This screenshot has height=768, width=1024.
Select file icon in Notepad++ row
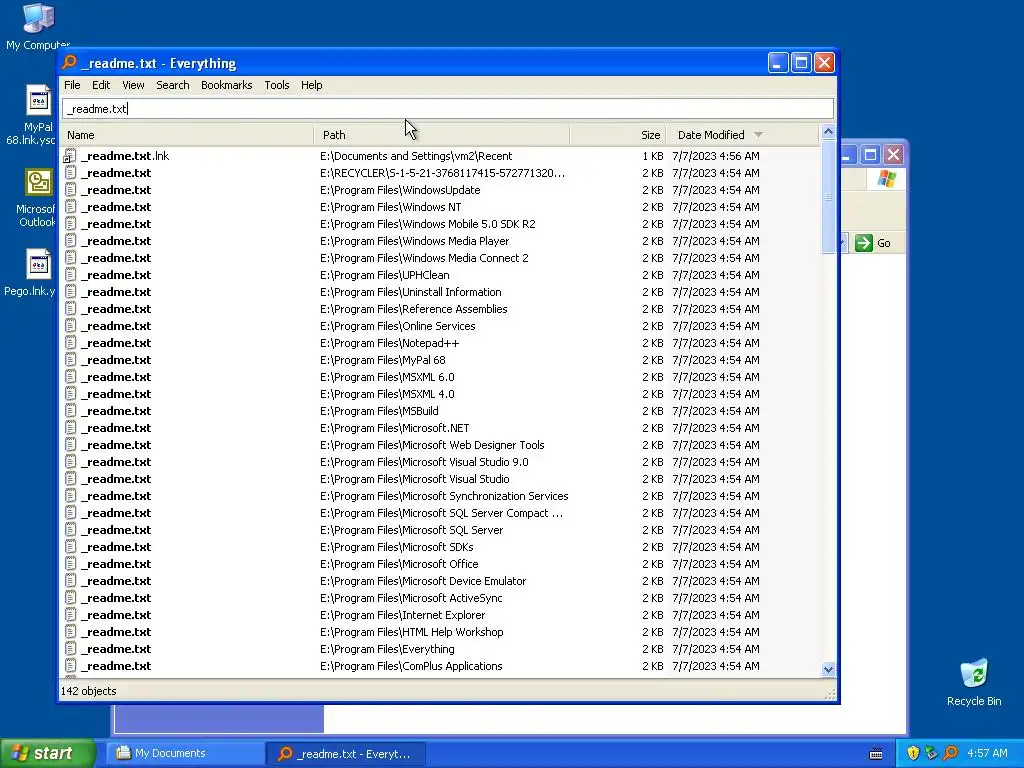(70, 343)
